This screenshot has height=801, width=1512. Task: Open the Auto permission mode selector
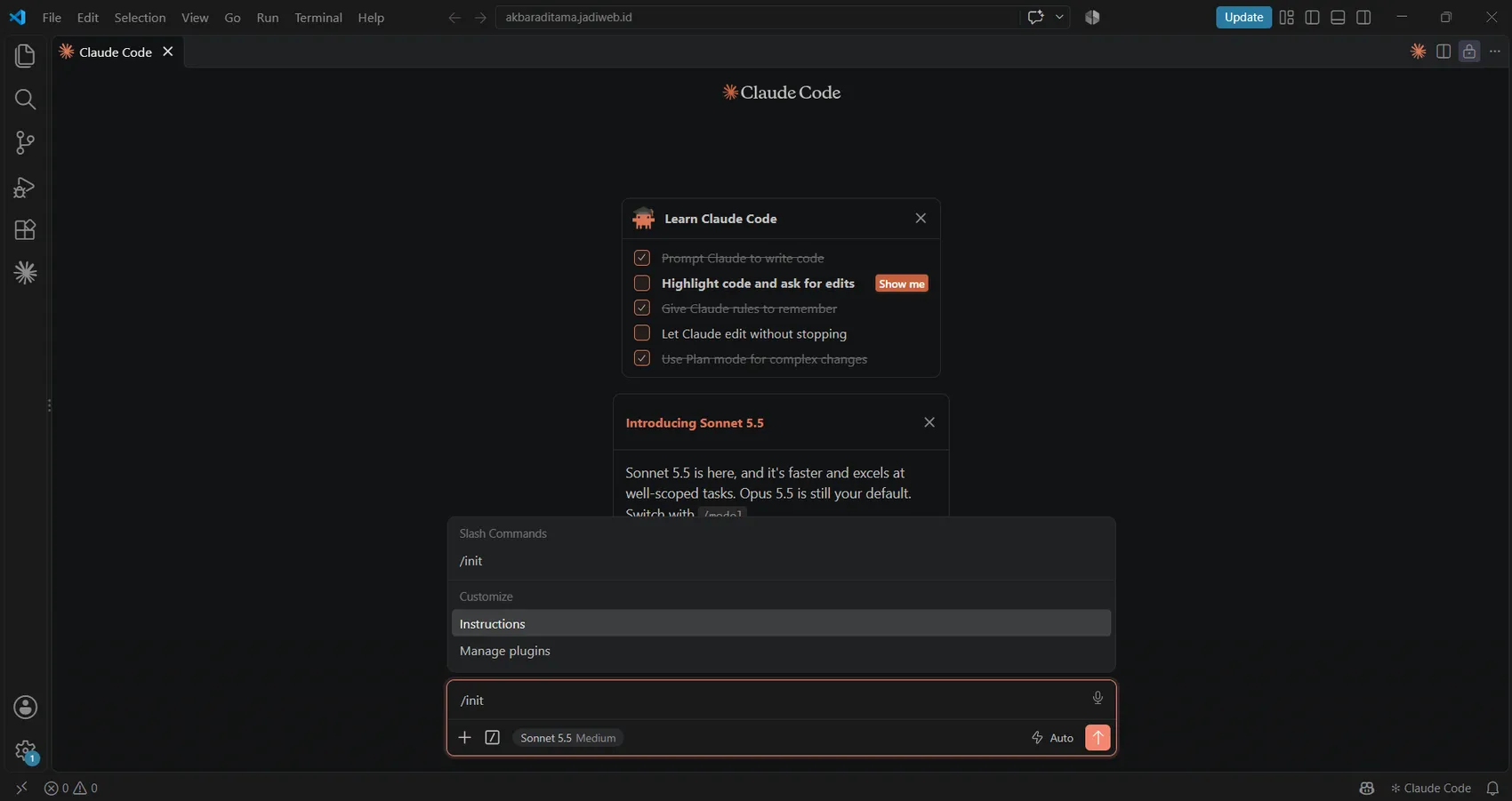click(x=1052, y=738)
